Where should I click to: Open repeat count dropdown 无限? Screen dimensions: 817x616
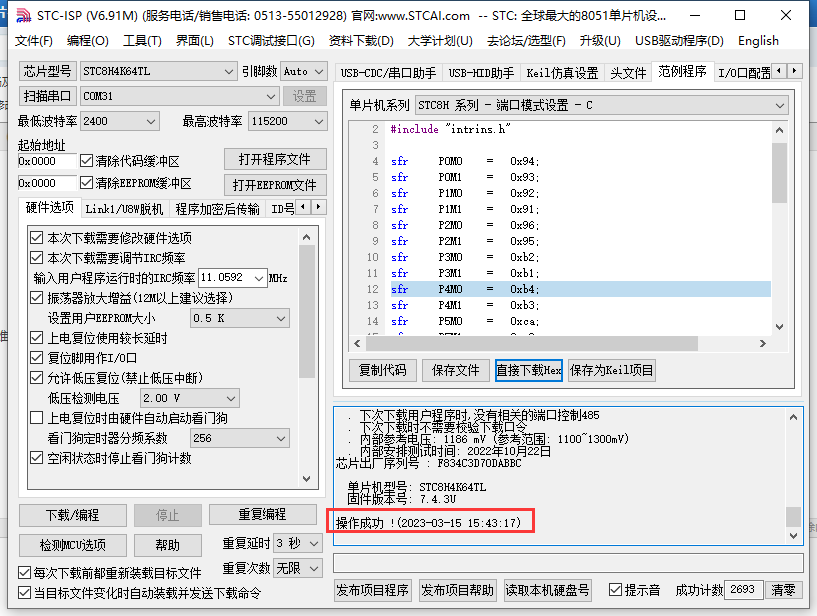[298, 568]
